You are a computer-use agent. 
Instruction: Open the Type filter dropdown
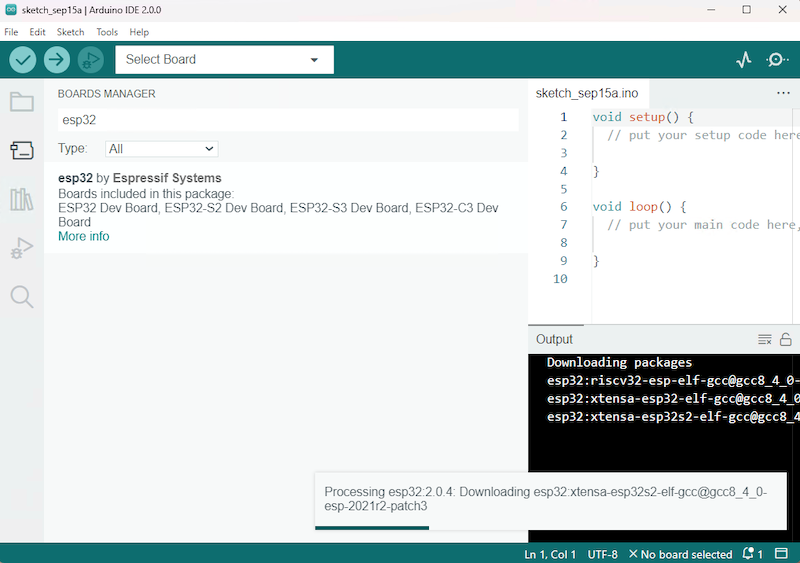point(162,149)
